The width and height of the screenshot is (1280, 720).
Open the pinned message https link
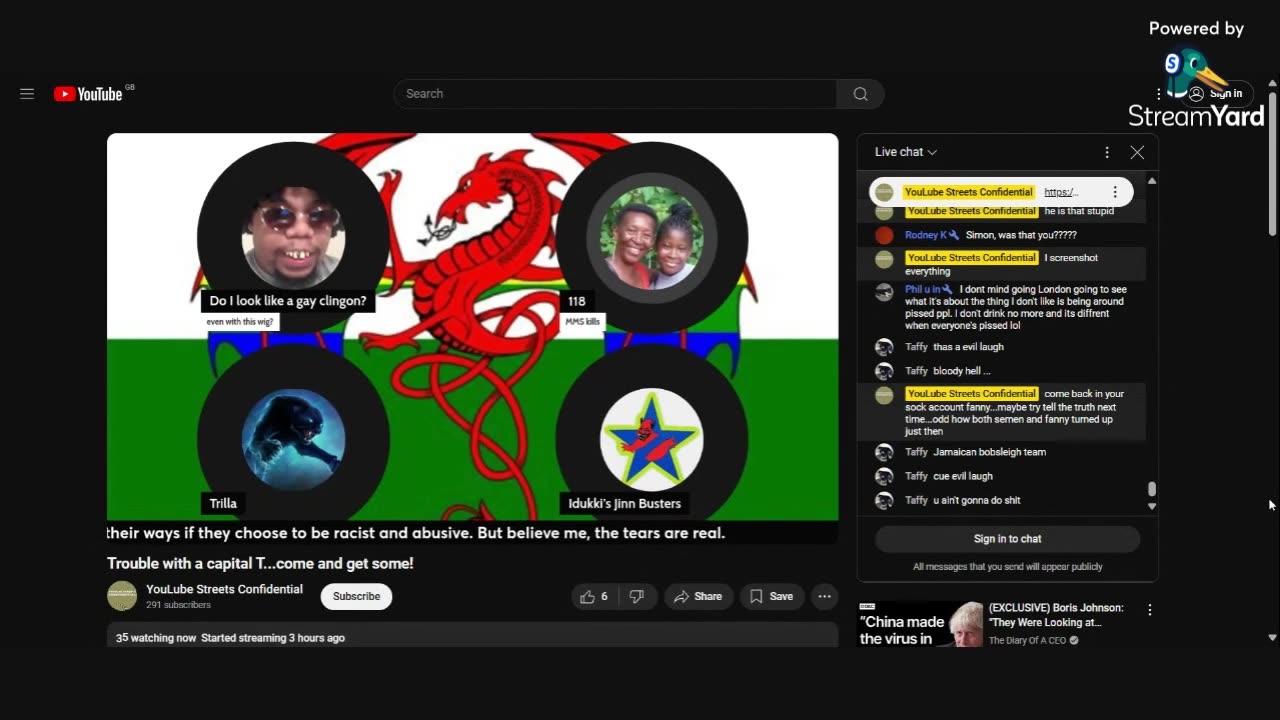point(1061,192)
